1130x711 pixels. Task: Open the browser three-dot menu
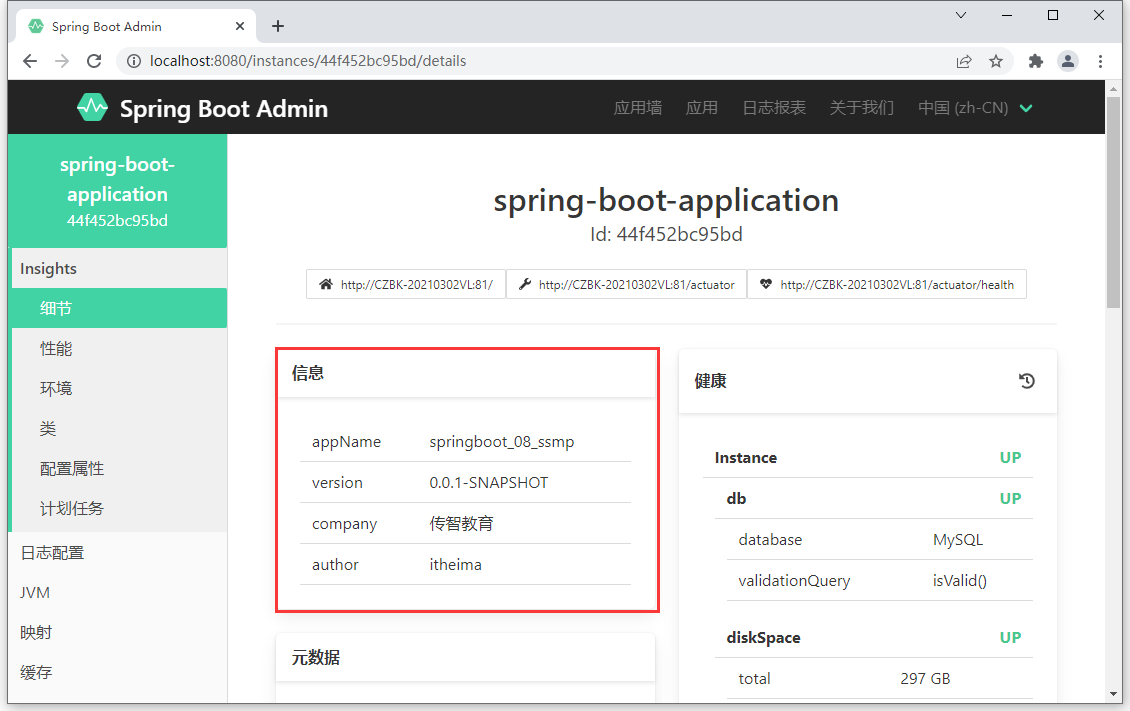[1101, 61]
